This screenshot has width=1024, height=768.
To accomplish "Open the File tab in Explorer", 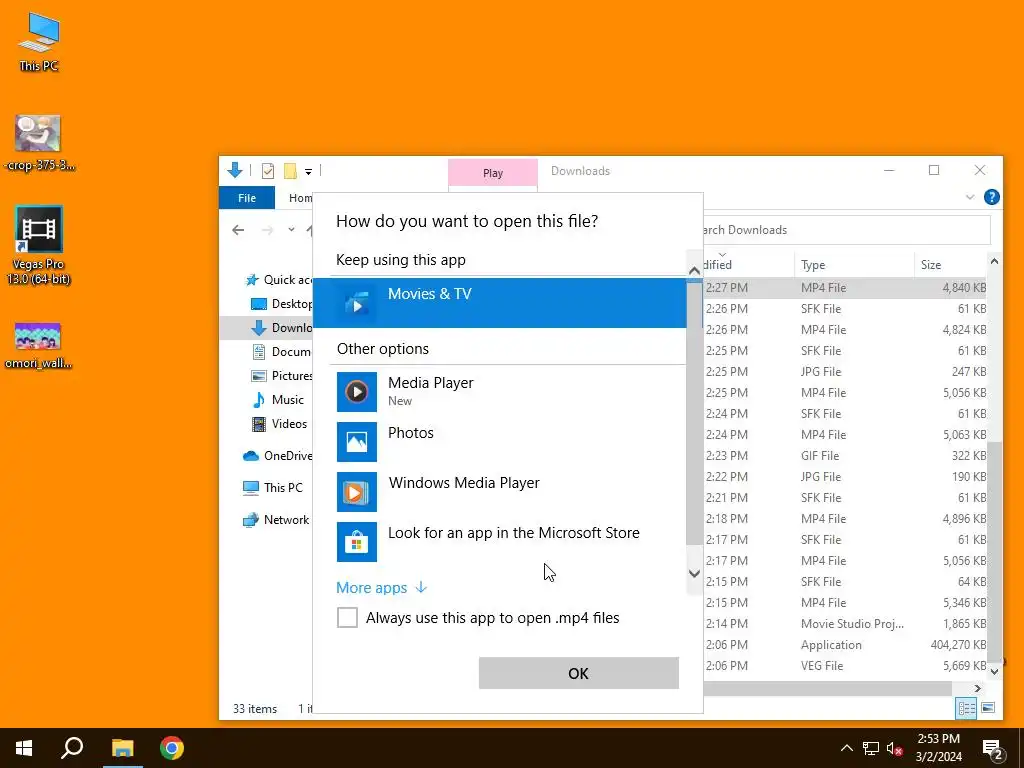I will (x=247, y=198).
